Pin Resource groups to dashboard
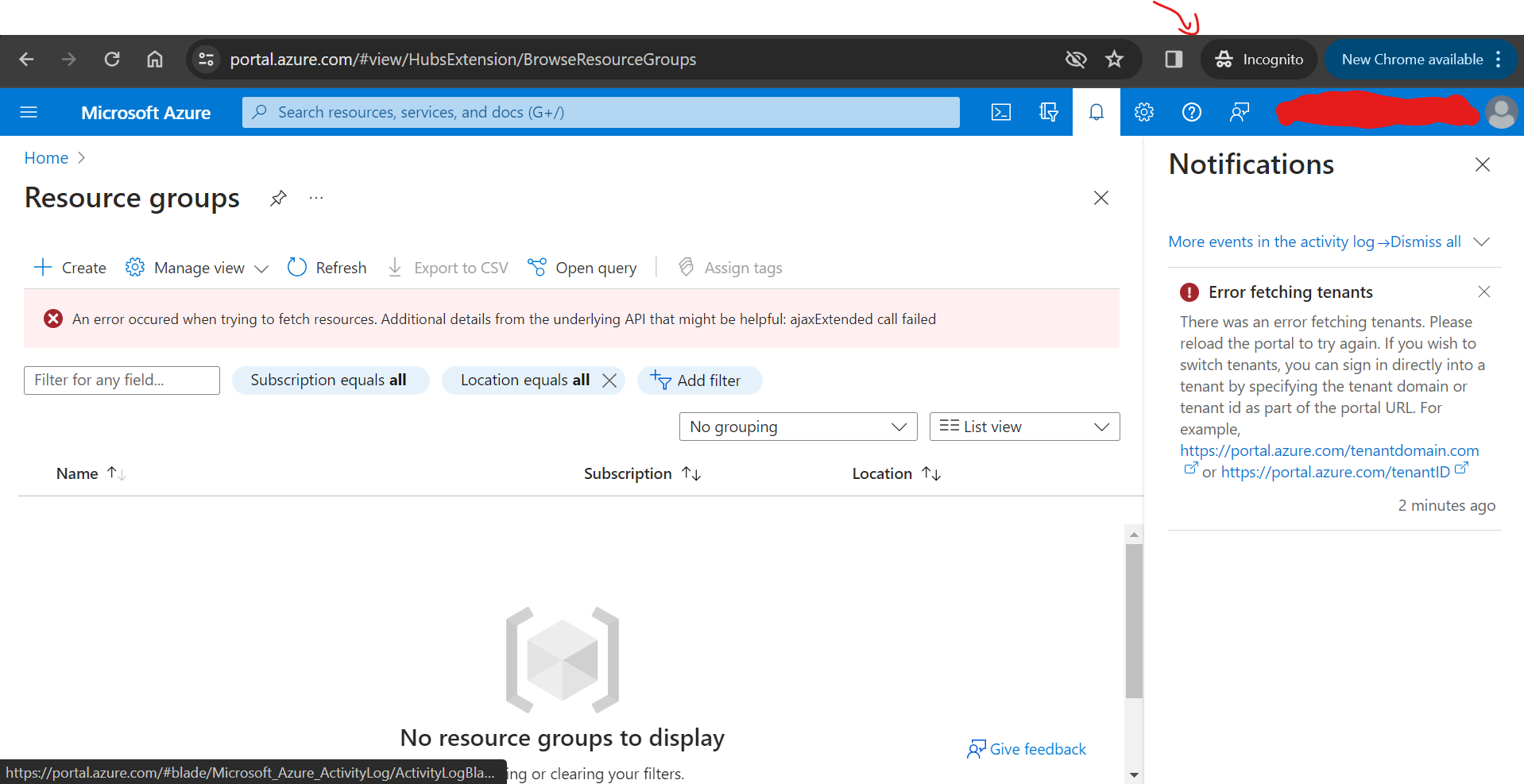 coord(278,198)
